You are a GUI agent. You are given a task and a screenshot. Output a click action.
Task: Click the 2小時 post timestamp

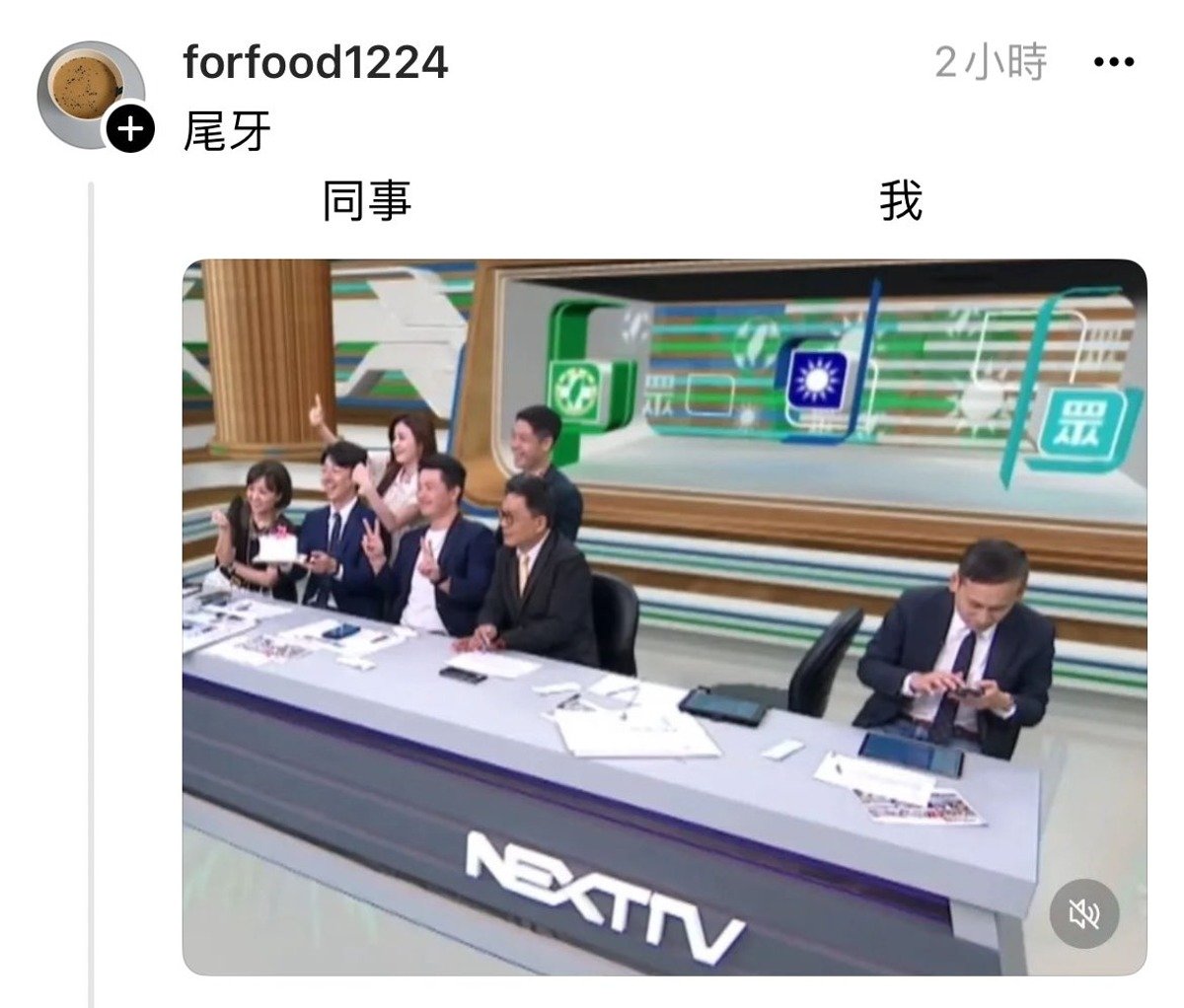pos(991,63)
